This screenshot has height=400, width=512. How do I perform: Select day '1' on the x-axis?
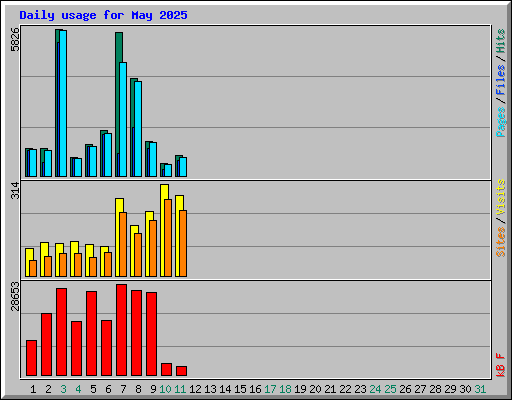[x=33, y=389]
